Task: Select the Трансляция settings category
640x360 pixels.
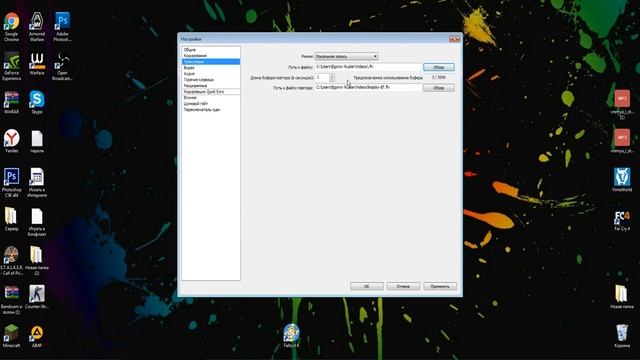Action: [x=211, y=62]
